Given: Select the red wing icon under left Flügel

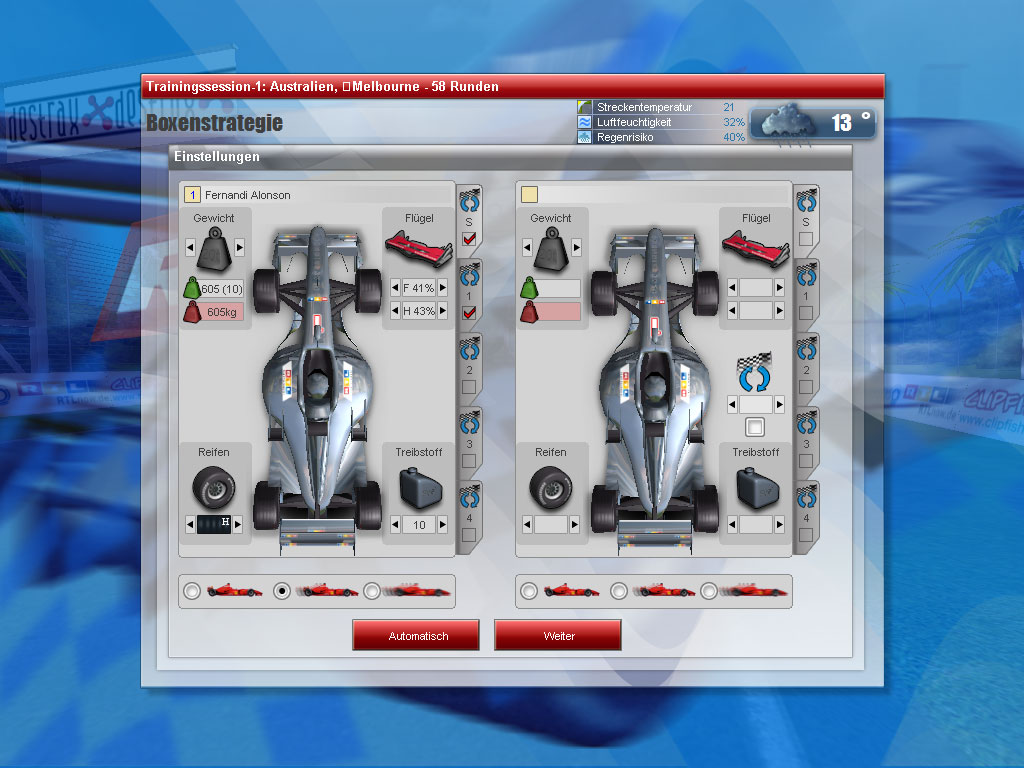Looking at the screenshot, I should tap(419, 249).
